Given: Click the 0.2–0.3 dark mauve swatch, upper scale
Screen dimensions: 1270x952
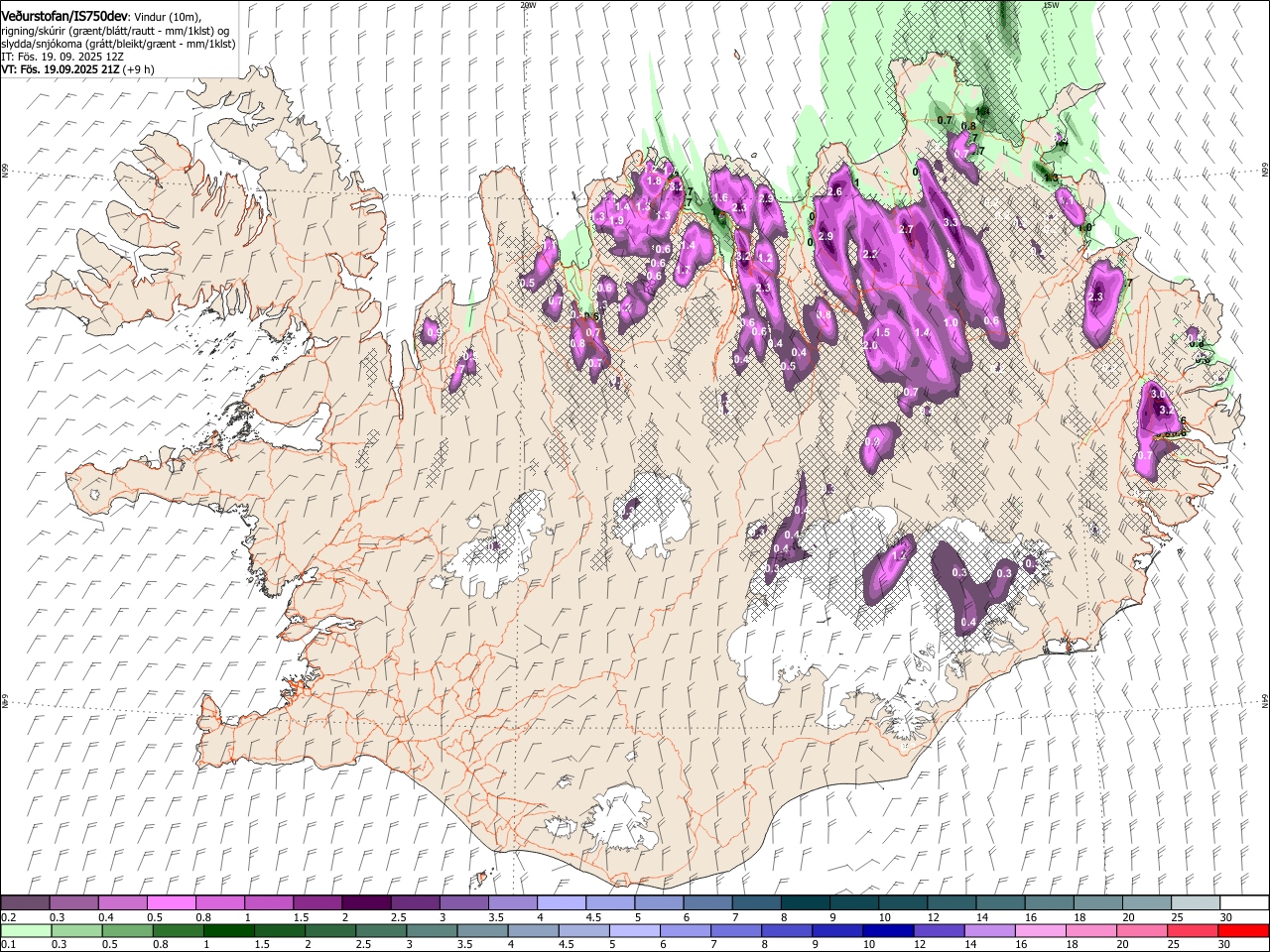Looking at the screenshot, I should tap(26, 902).
